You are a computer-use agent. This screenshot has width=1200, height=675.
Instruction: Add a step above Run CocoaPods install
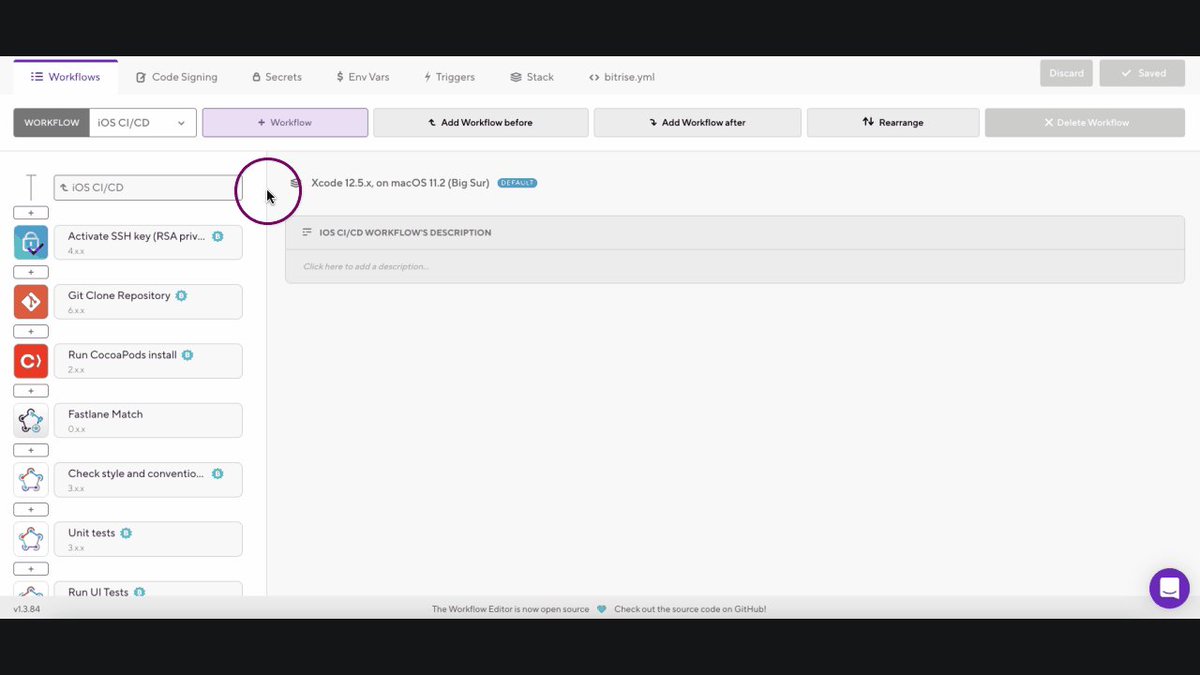coord(31,332)
